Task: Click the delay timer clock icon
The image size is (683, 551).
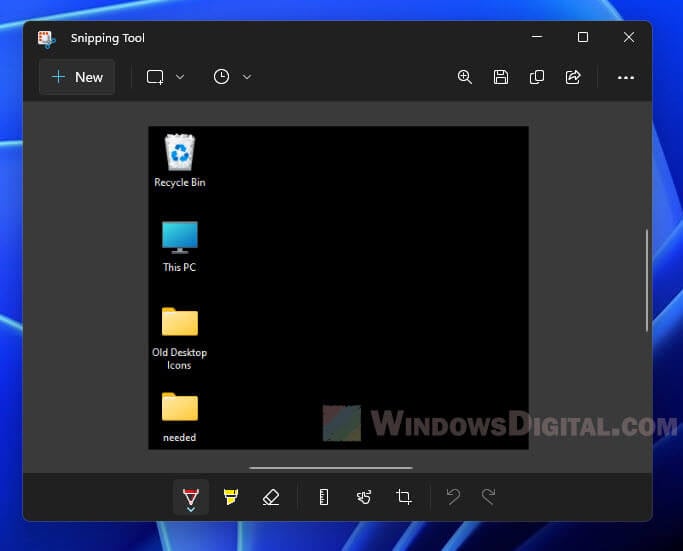Action: click(x=221, y=77)
